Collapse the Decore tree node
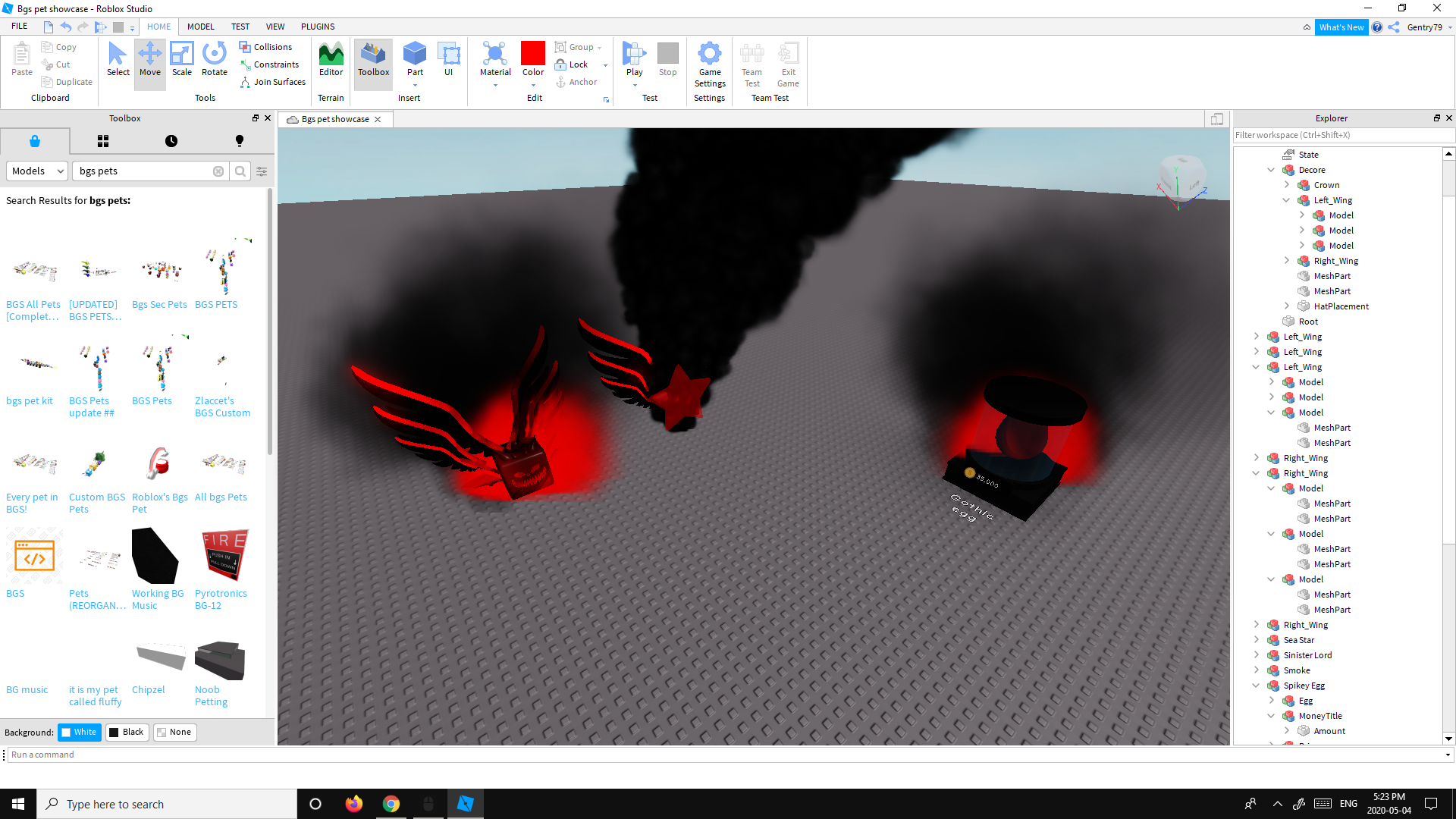 (x=1271, y=170)
